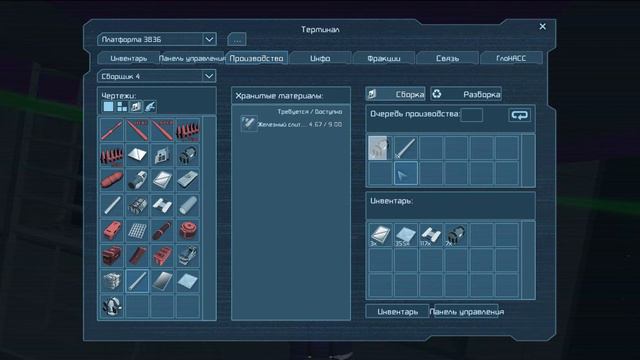Click the blueprints list scrollbar
Screen dimensions: 640x360
coord(209,218)
